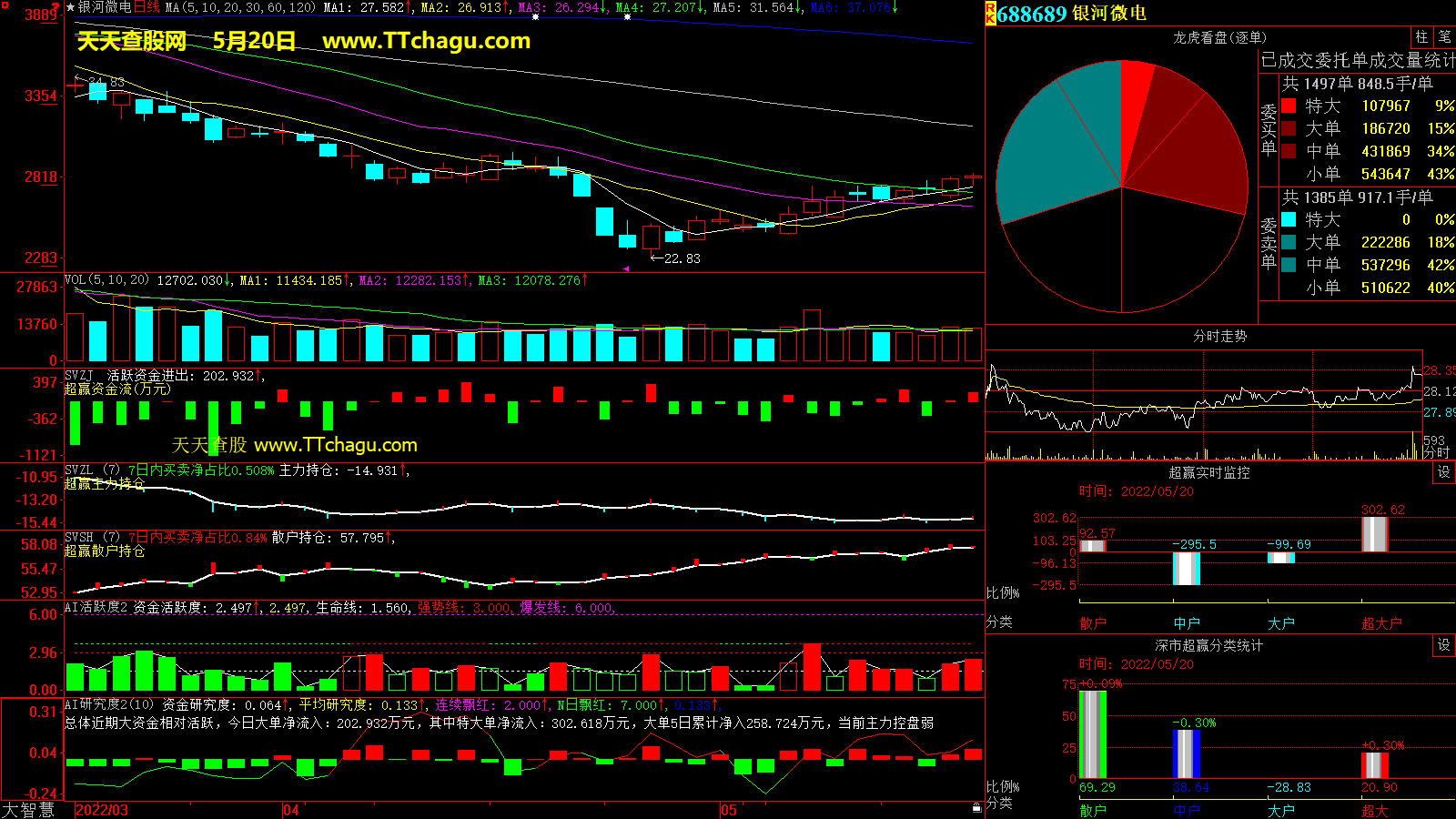Click the bright red 特大 buy-order swatch
This screenshot has width=1456, height=819.
tap(1289, 106)
